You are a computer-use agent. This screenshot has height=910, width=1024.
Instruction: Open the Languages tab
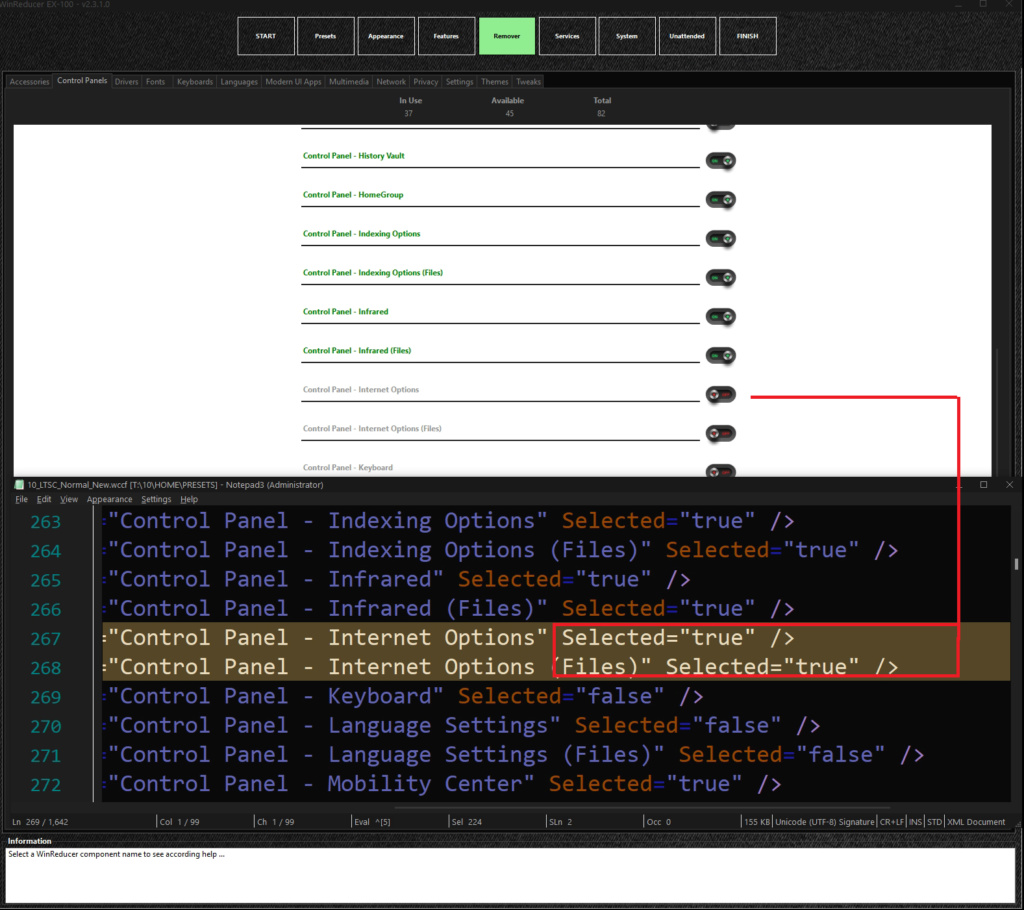tap(239, 82)
